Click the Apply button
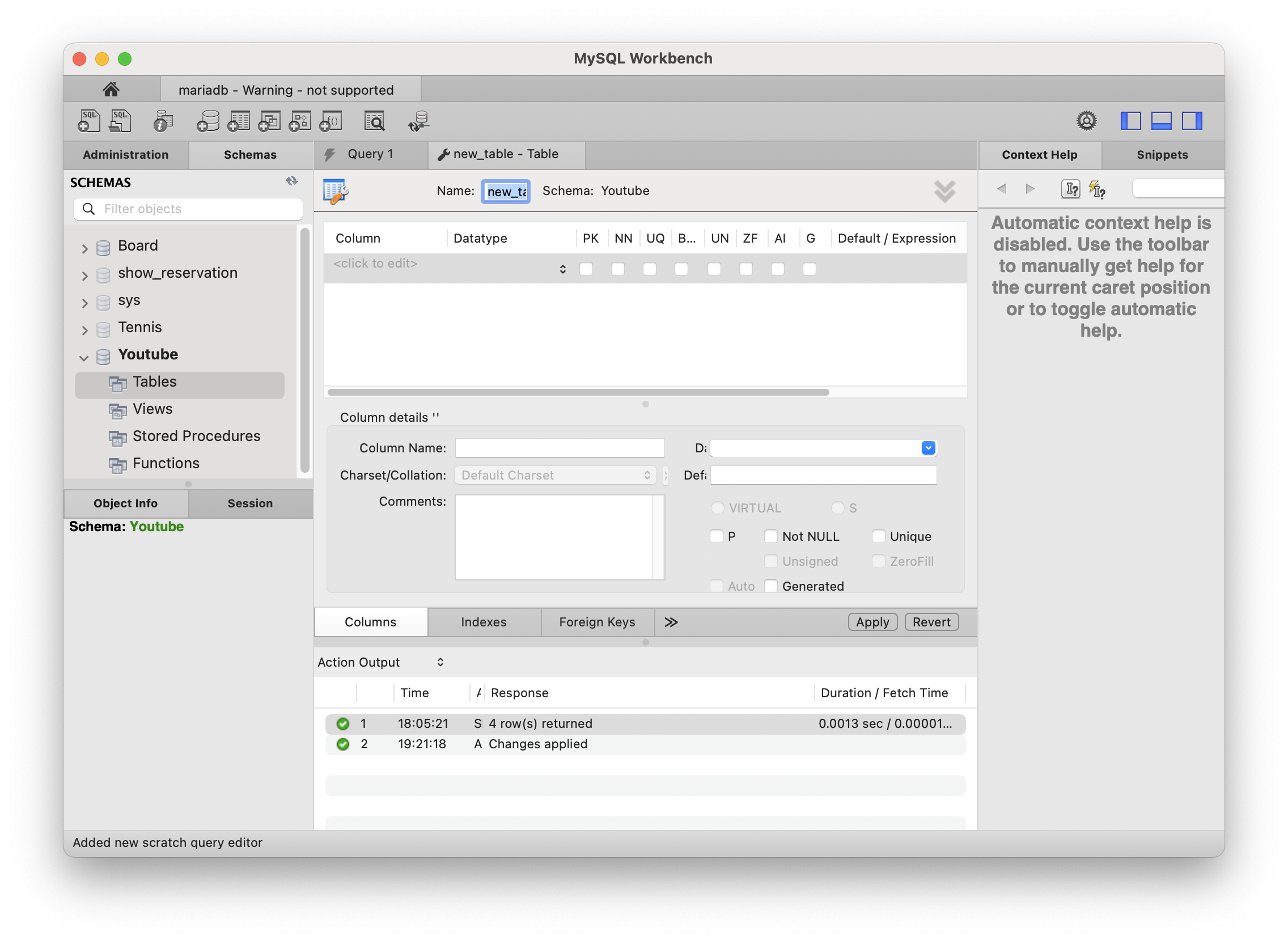The height and width of the screenshot is (941, 1288). pyautogui.click(x=873, y=622)
